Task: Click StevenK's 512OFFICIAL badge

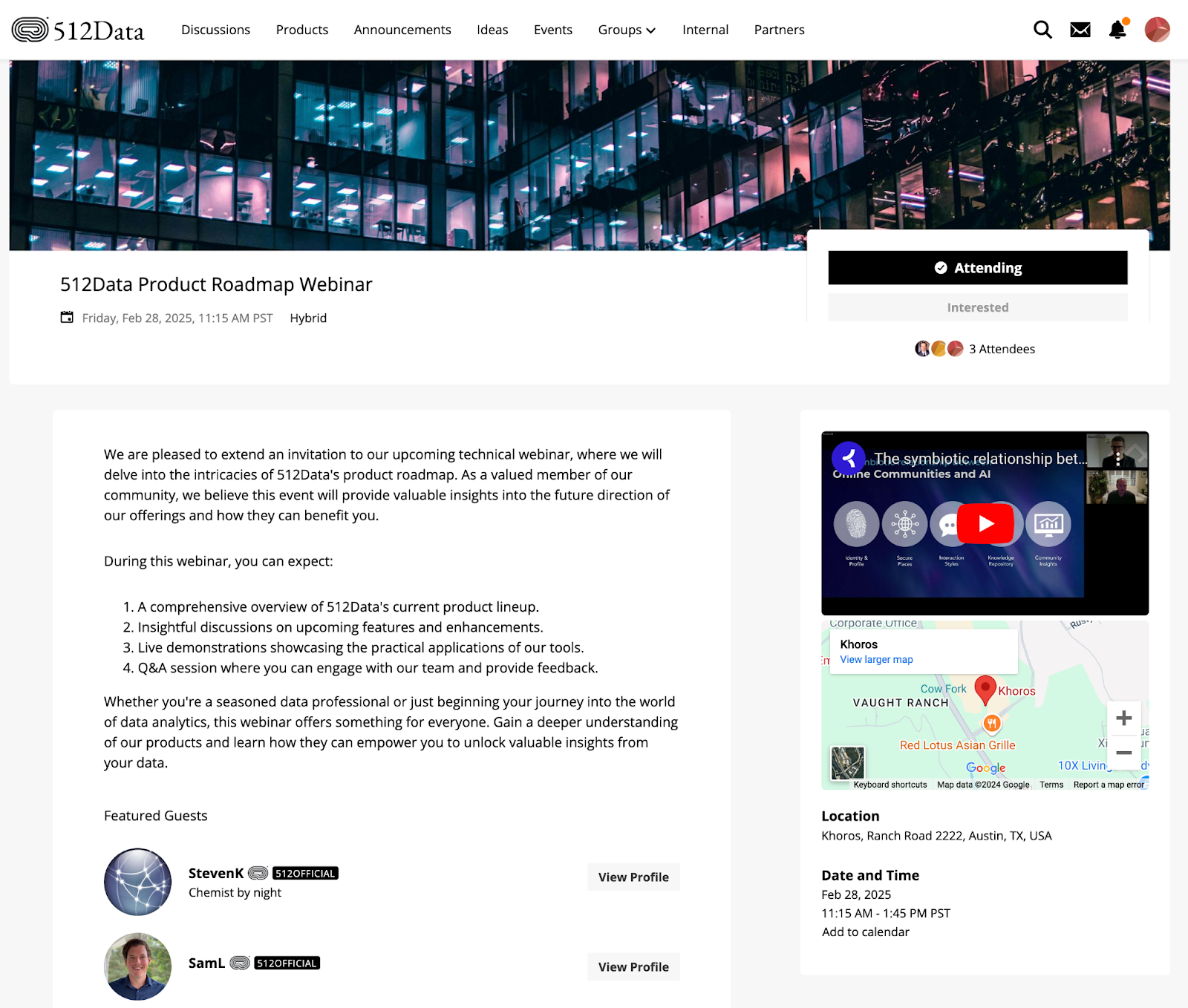Action: coord(305,874)
